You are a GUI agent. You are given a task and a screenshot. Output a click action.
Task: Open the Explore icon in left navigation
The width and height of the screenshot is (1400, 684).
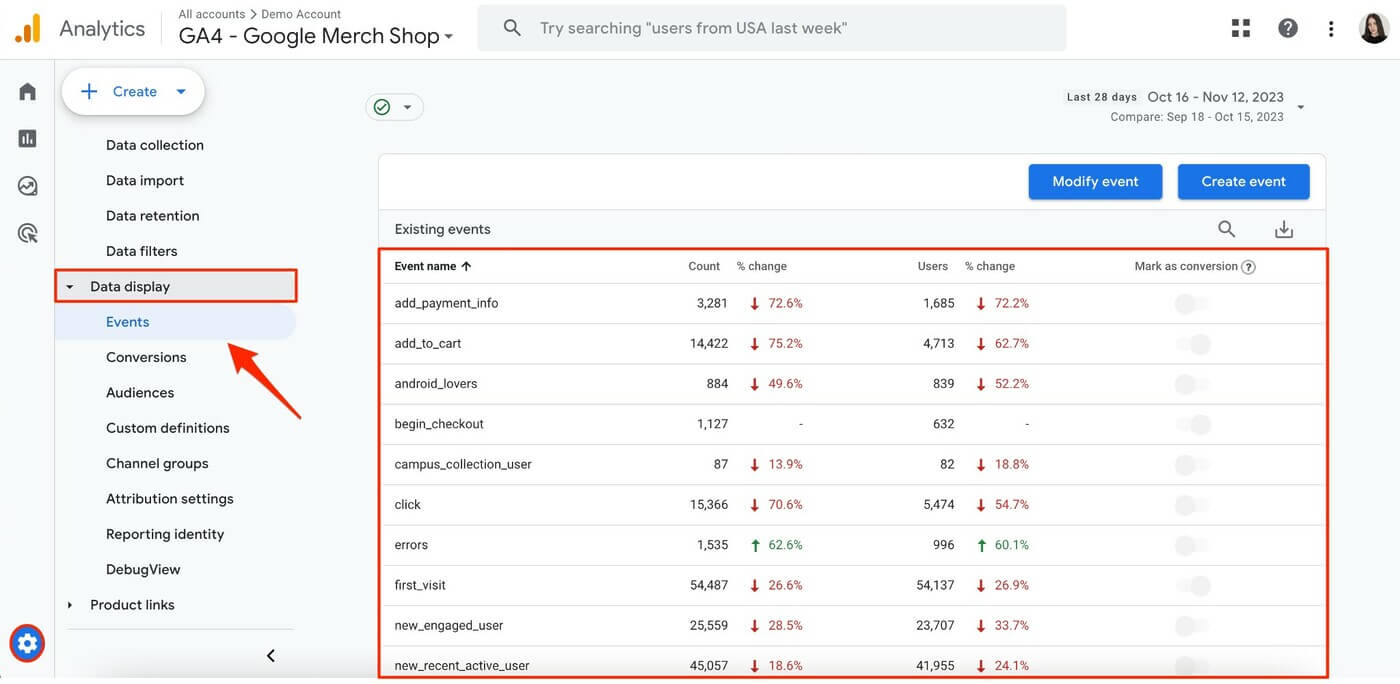point(27,185)
